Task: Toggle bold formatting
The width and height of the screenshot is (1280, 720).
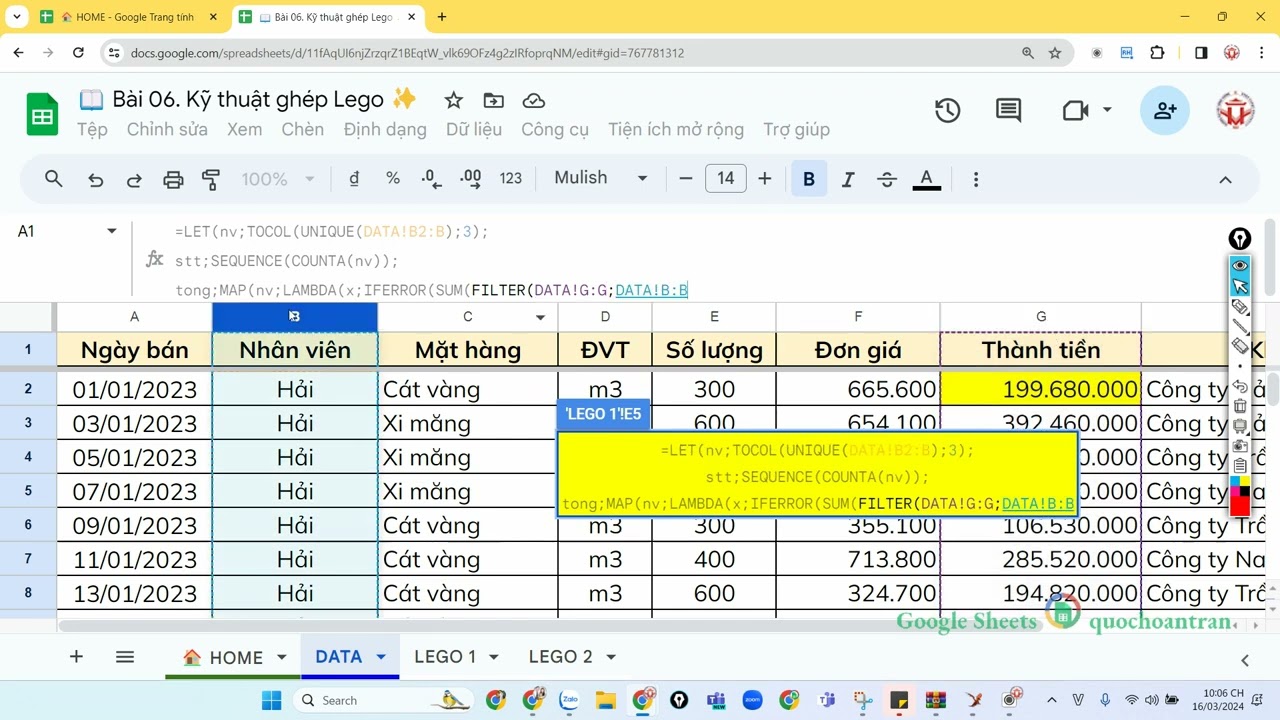Action: click(809, 179)
